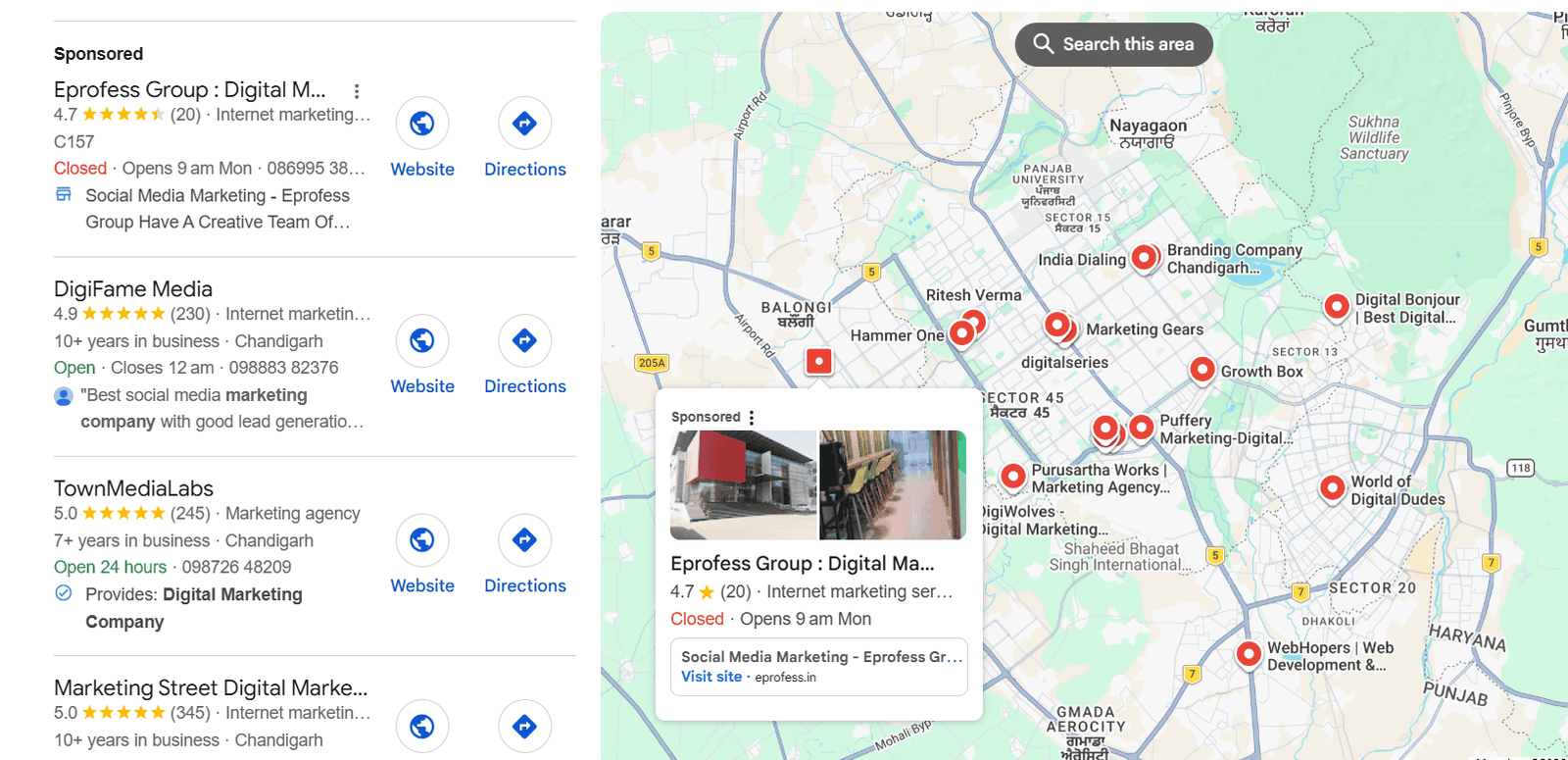Select the Growth Box map pin
This screenshot has width=1568, height=760.
coord(1202,371)
